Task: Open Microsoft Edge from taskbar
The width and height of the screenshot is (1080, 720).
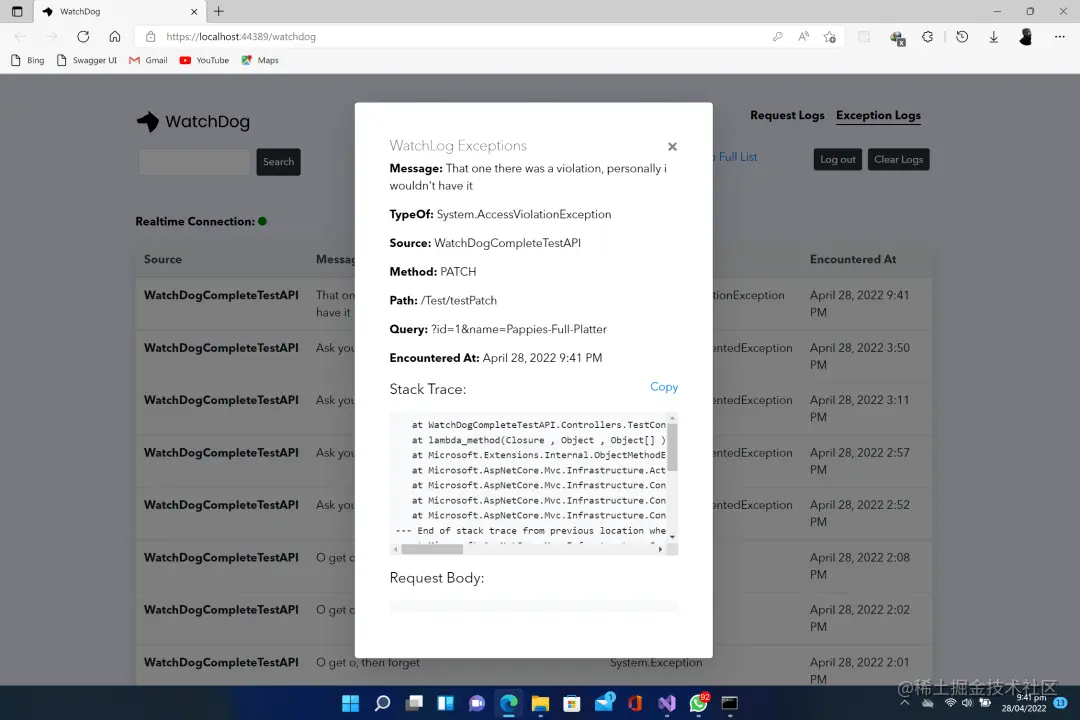Action: [509, 703]
